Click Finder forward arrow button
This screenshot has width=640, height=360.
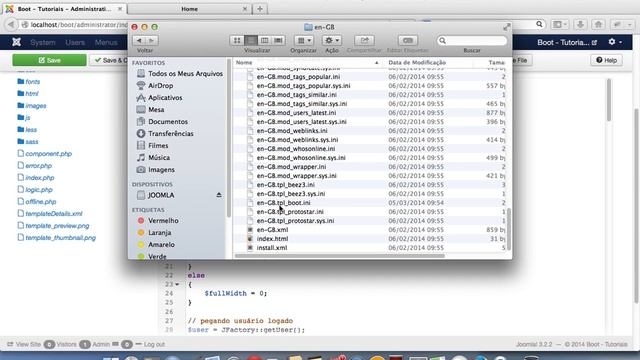(152, 40)
